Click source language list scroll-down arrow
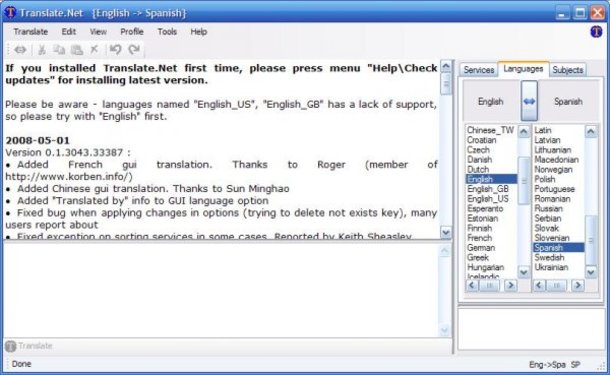 click(524, 272)
